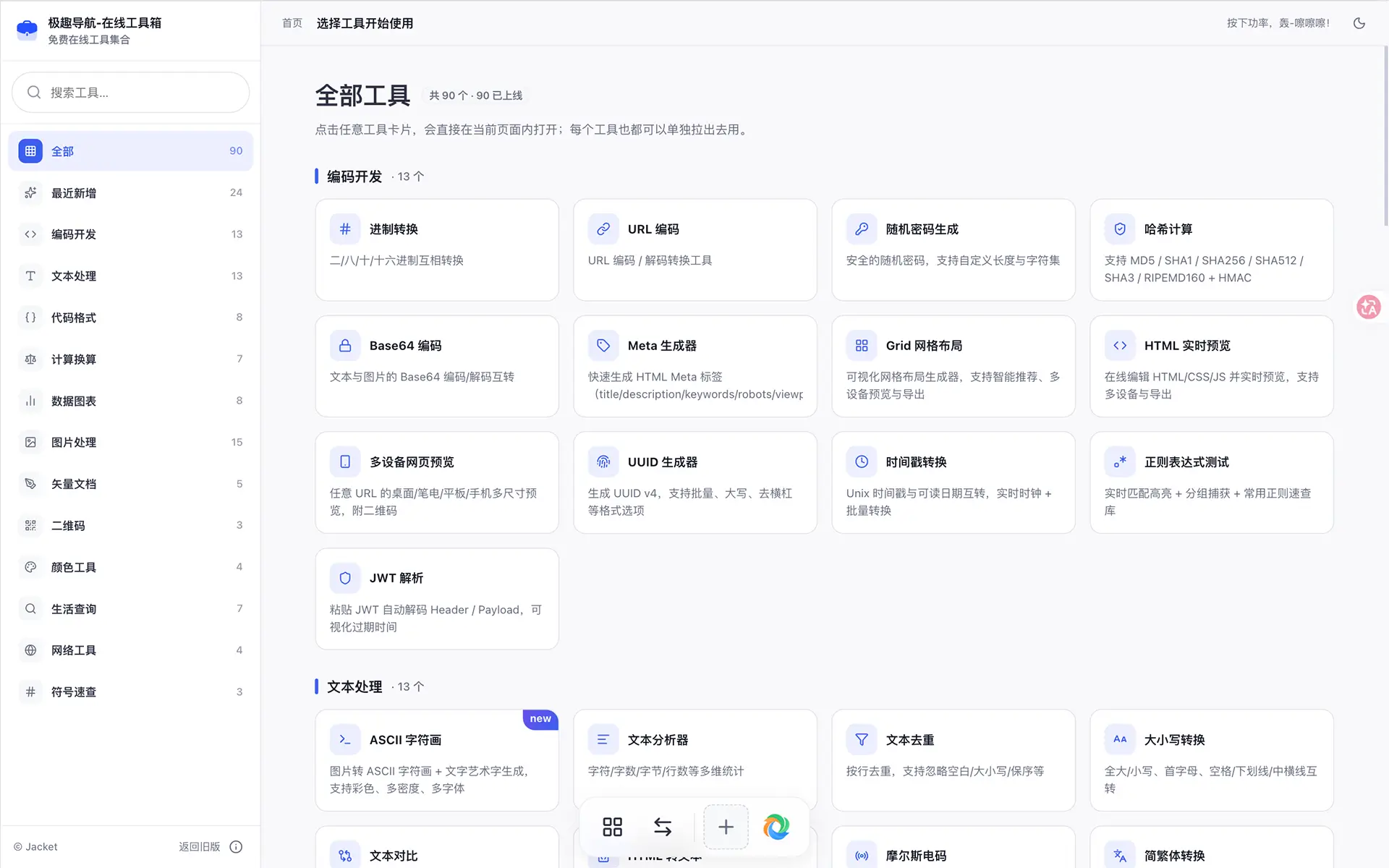Click the 极趣导航 logo icon
This screenshot has height=868, width=1389.
coord(27,30)
